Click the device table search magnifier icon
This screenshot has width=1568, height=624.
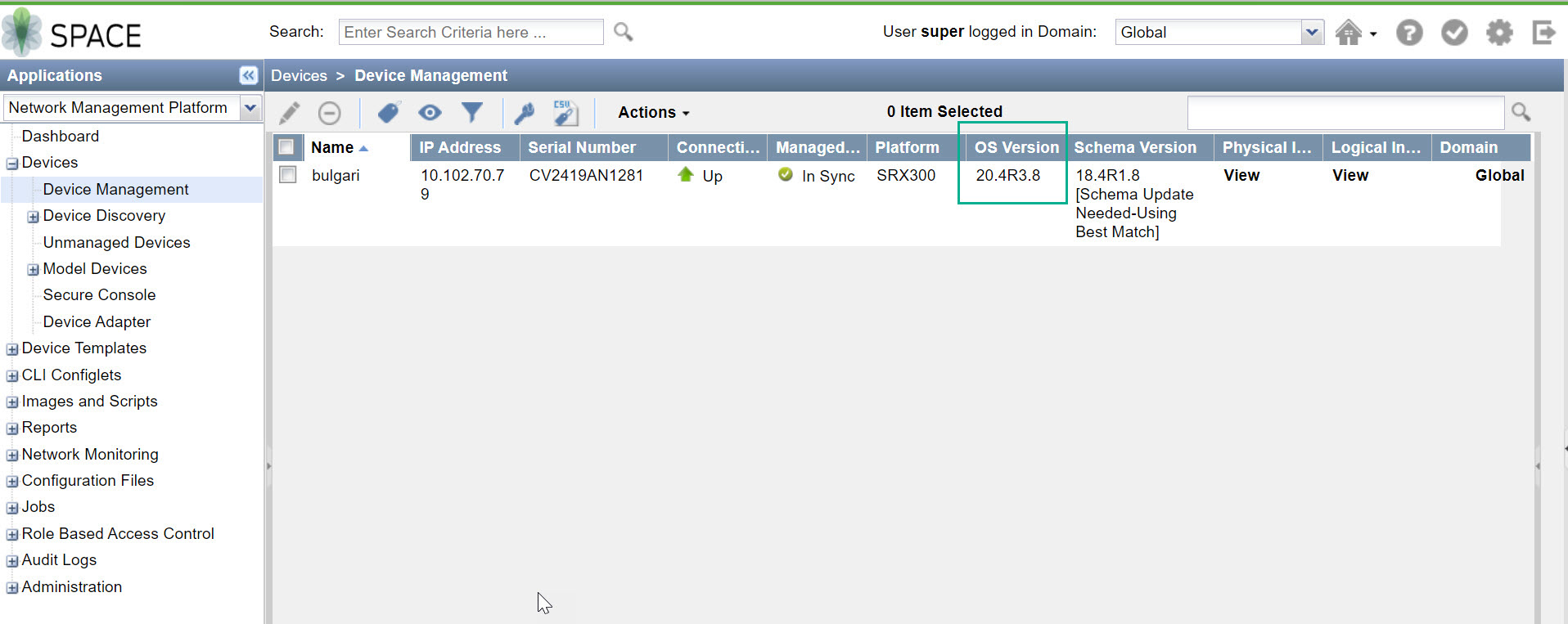[1521, 111]
